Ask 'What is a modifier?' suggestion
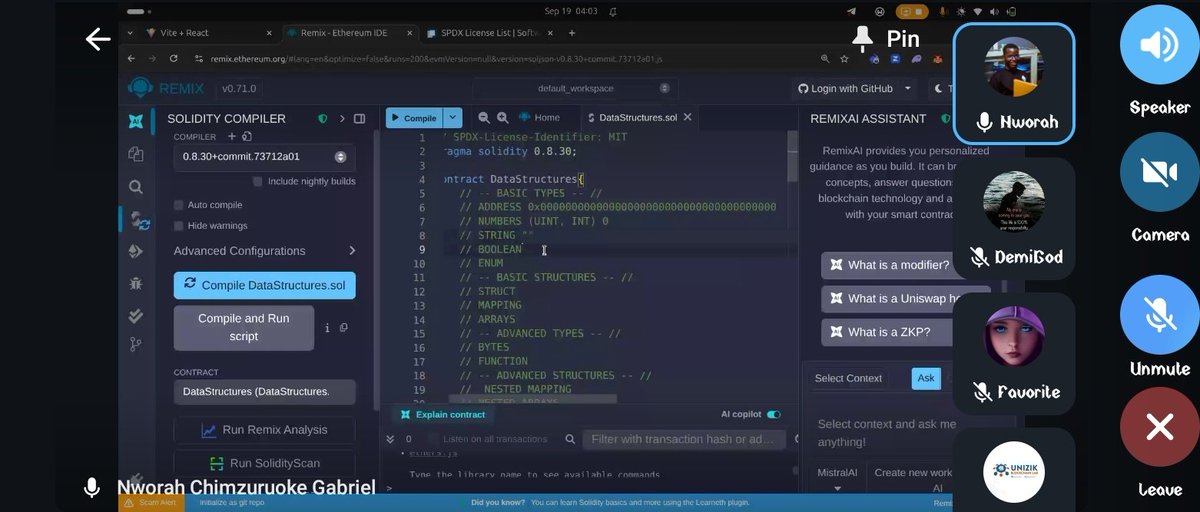Screen dimensions: 1200x512 pos(887,265)
